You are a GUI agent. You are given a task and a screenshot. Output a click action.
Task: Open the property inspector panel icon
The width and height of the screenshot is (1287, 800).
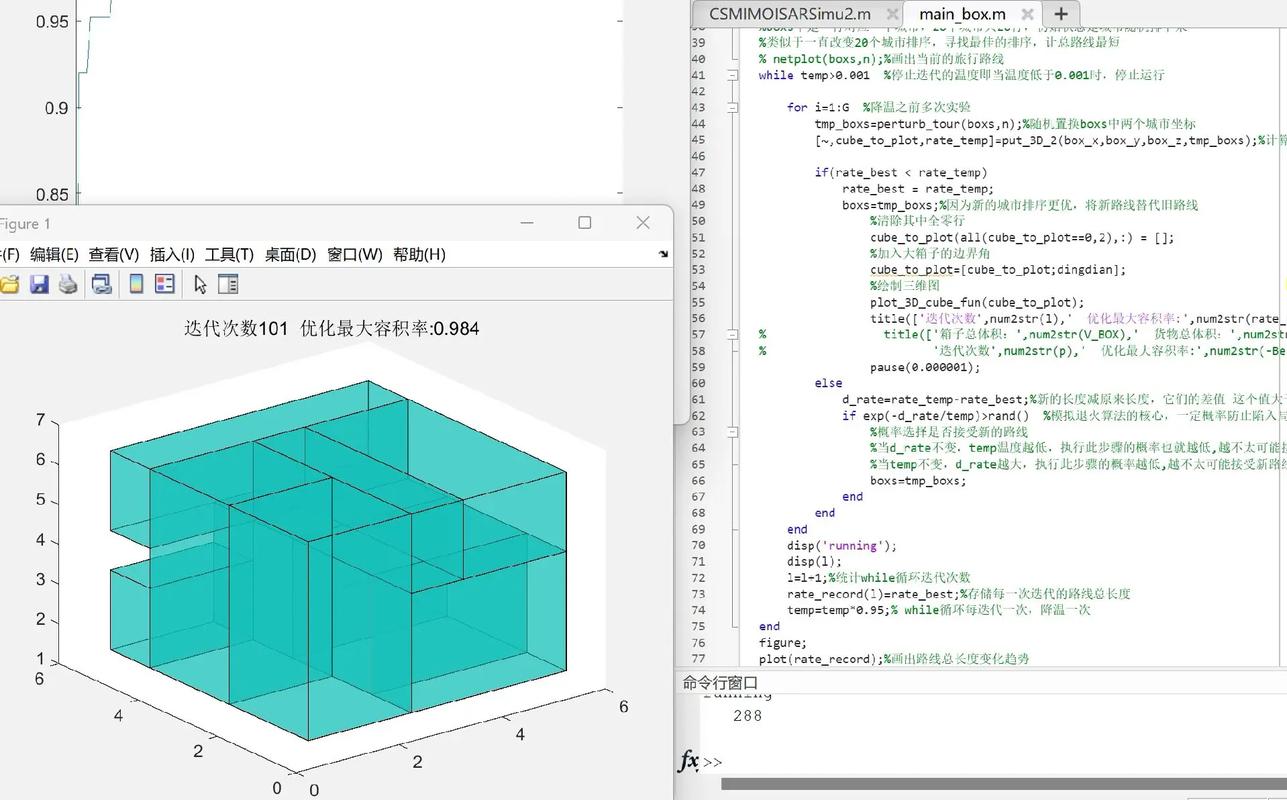click(x=228, y=284)
